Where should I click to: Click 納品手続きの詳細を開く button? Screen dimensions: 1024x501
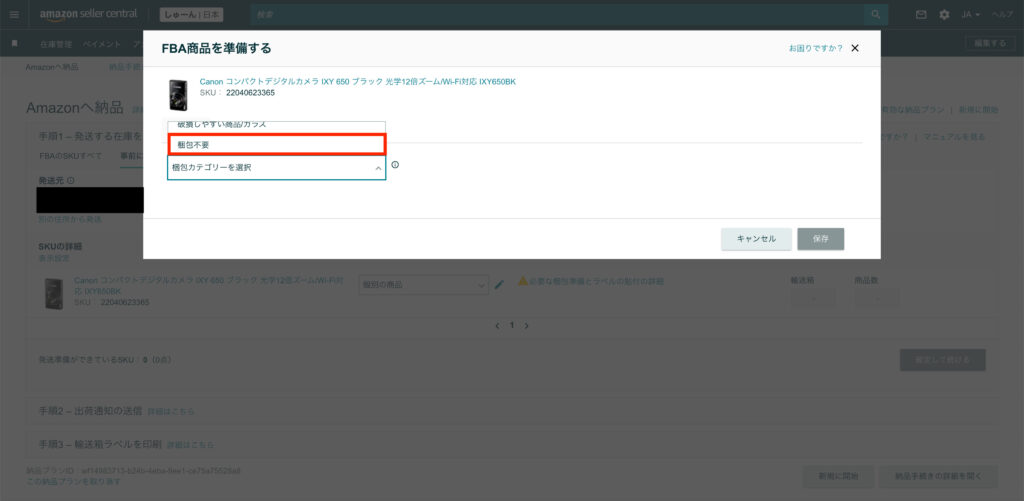[x=938, y=476]
